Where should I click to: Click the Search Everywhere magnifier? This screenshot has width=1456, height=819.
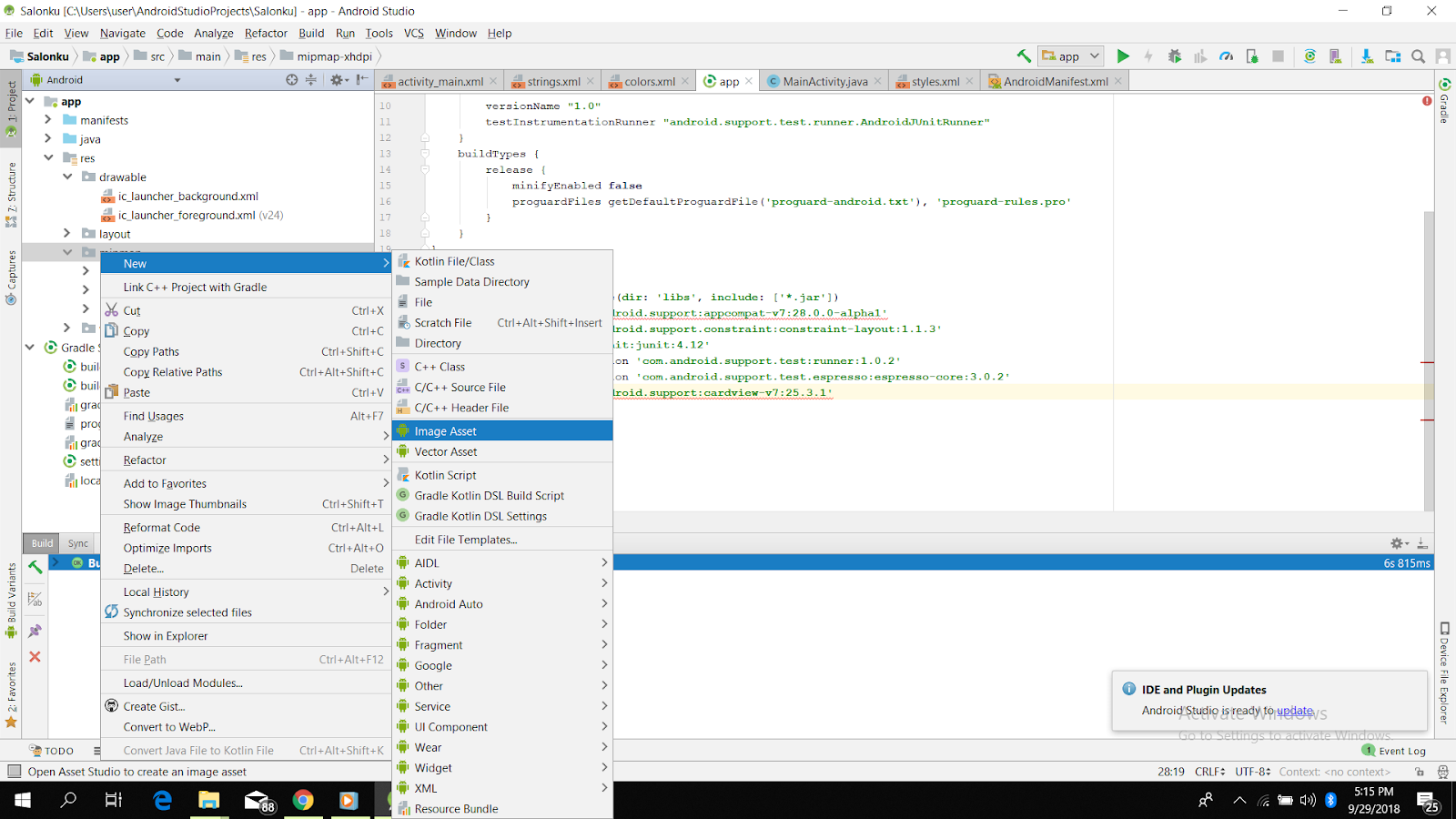click(x=1418, y=56)
